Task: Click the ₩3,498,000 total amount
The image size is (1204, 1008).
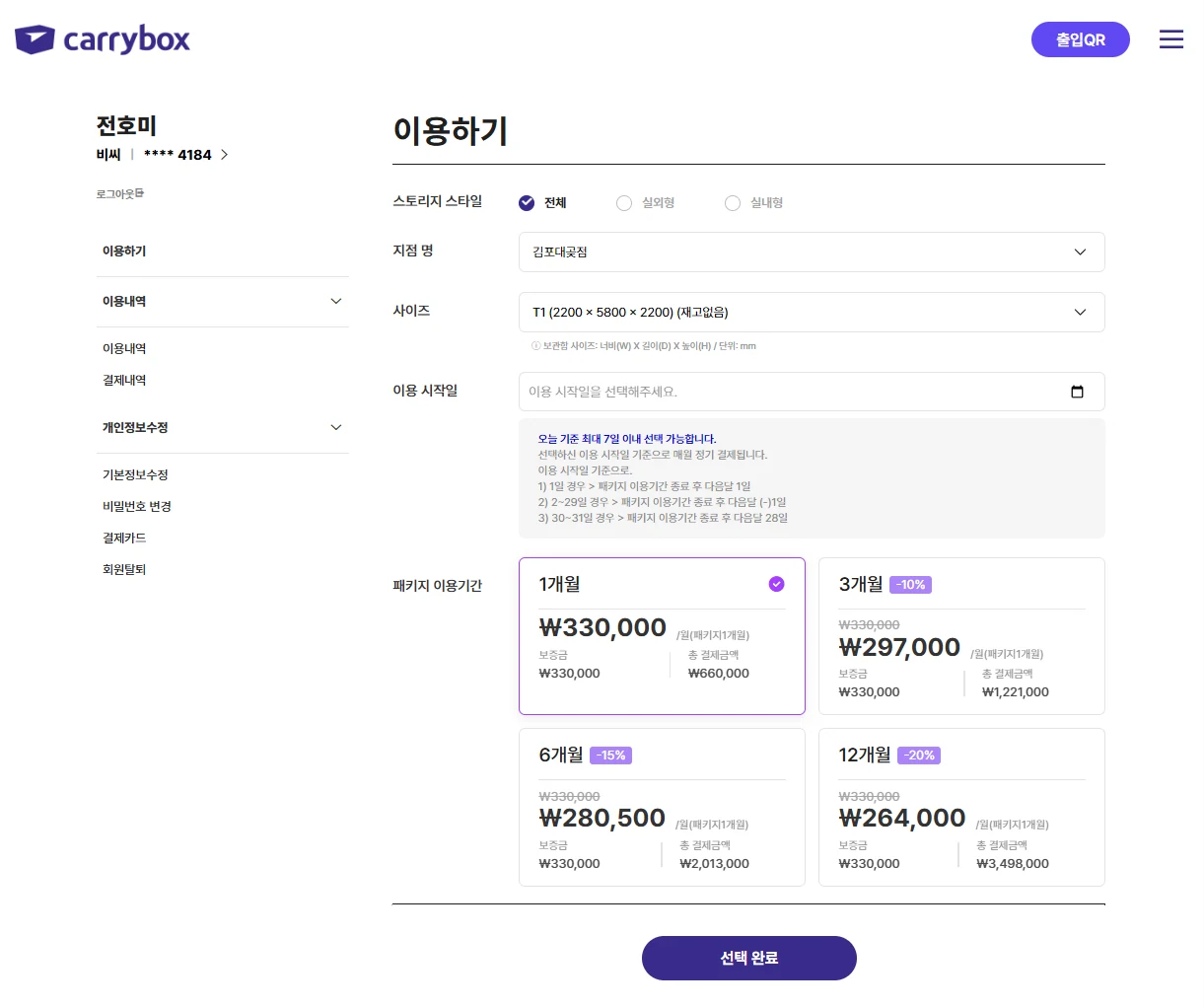Action: (1013, 864)
